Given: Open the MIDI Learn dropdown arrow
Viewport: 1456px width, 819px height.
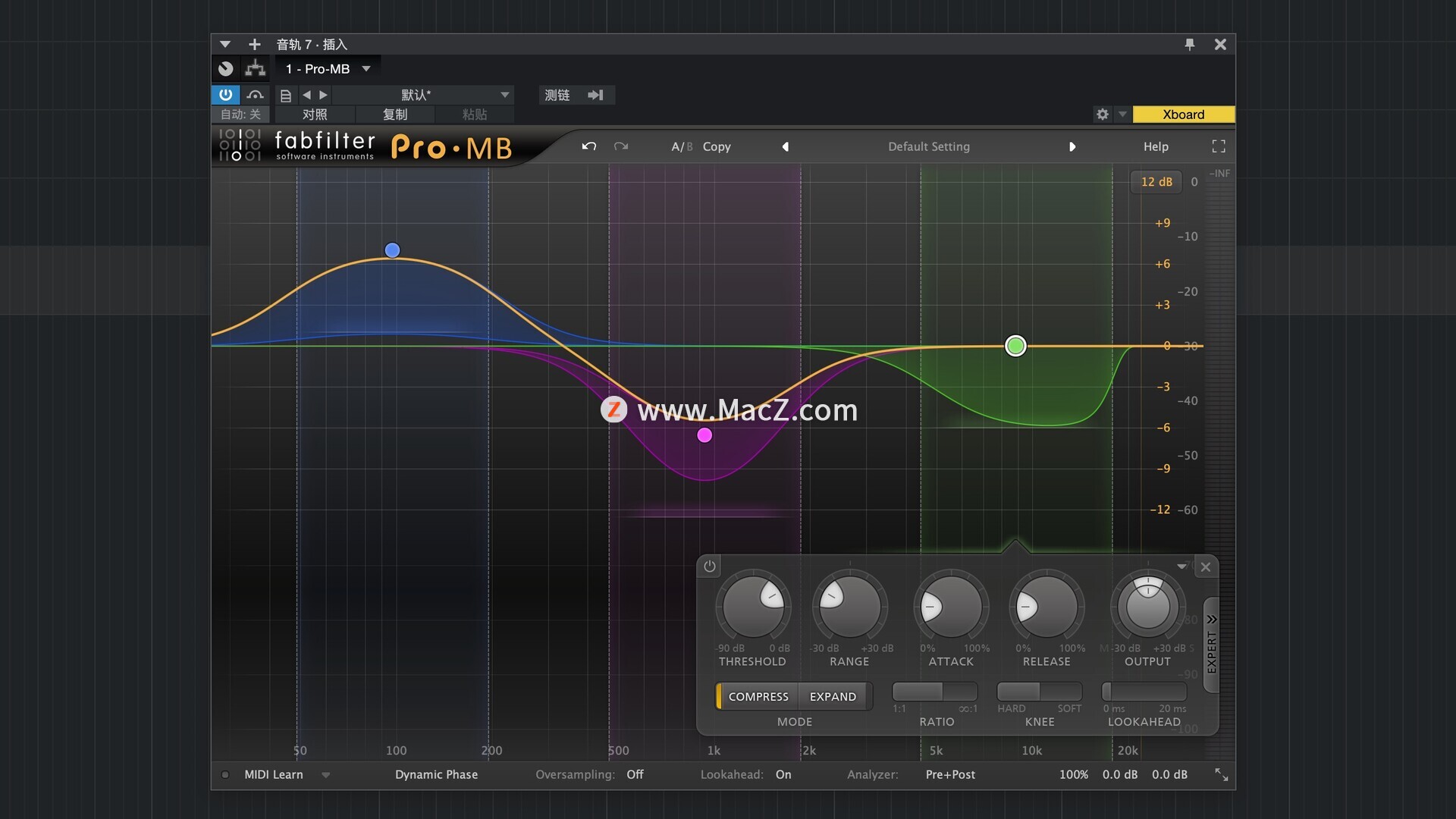Looking at the screenshot, I should click(x=325, y=775).
